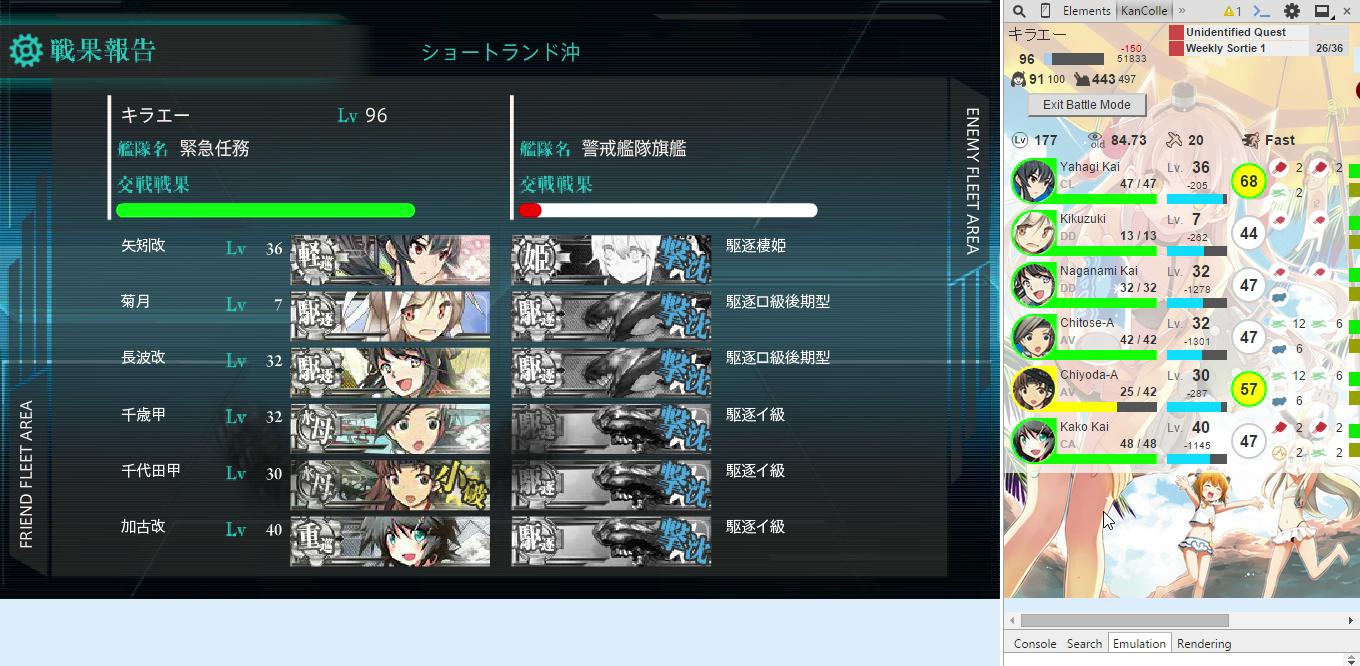The height and width of the screenshot is (666, 1360).
Task: Click the fighter power airplane icon
Action: click(x=1174, y=140)
